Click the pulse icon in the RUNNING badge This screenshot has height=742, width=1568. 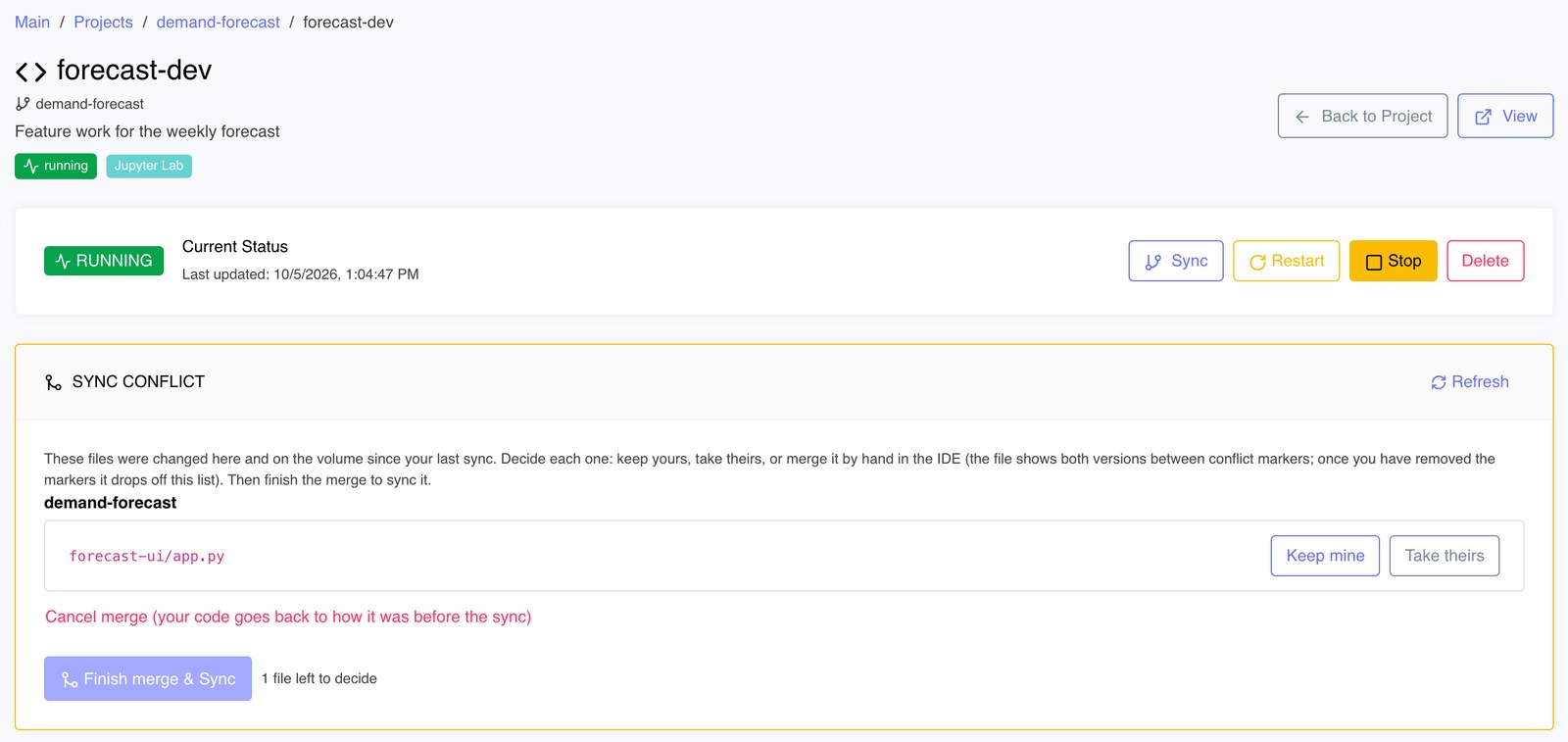(x=63, y=262)
